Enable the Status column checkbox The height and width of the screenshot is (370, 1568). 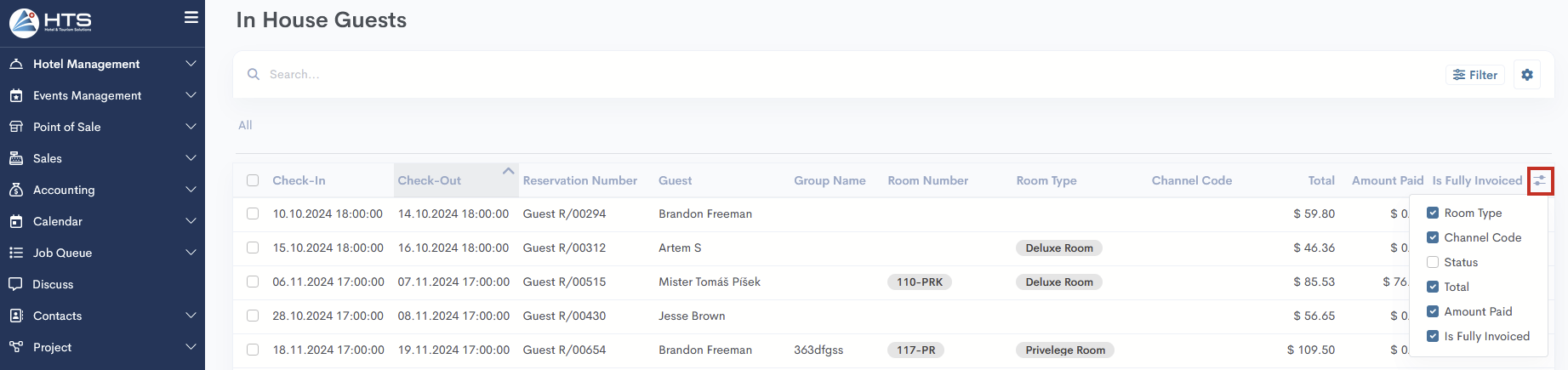coord(1433,262)
